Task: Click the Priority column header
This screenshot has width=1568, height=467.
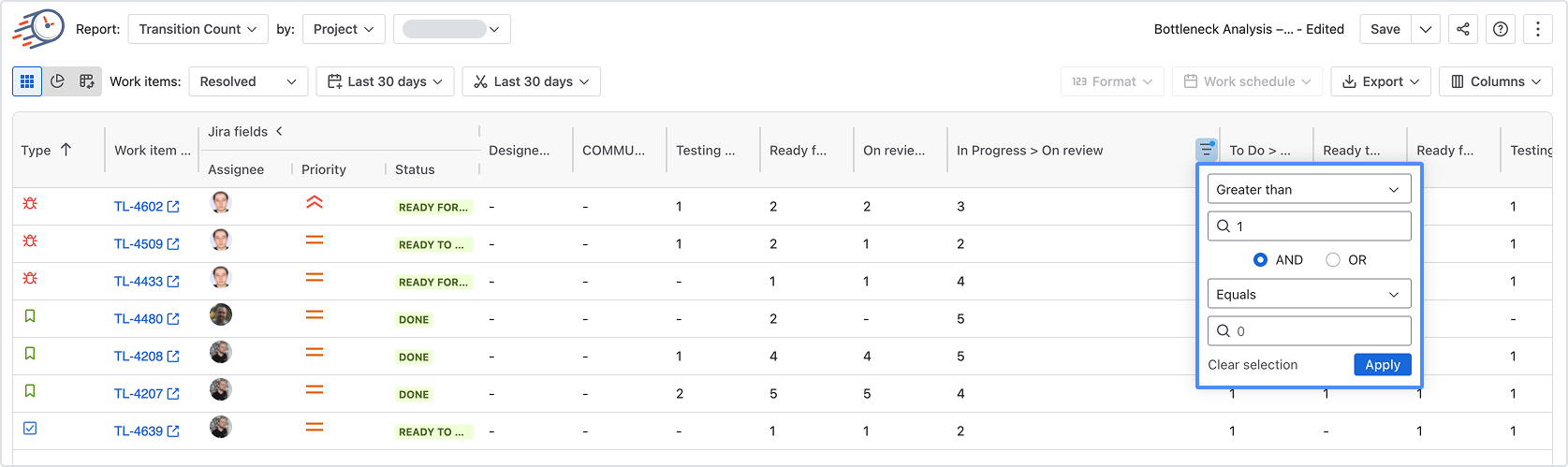Action: [x=324, y=169]
